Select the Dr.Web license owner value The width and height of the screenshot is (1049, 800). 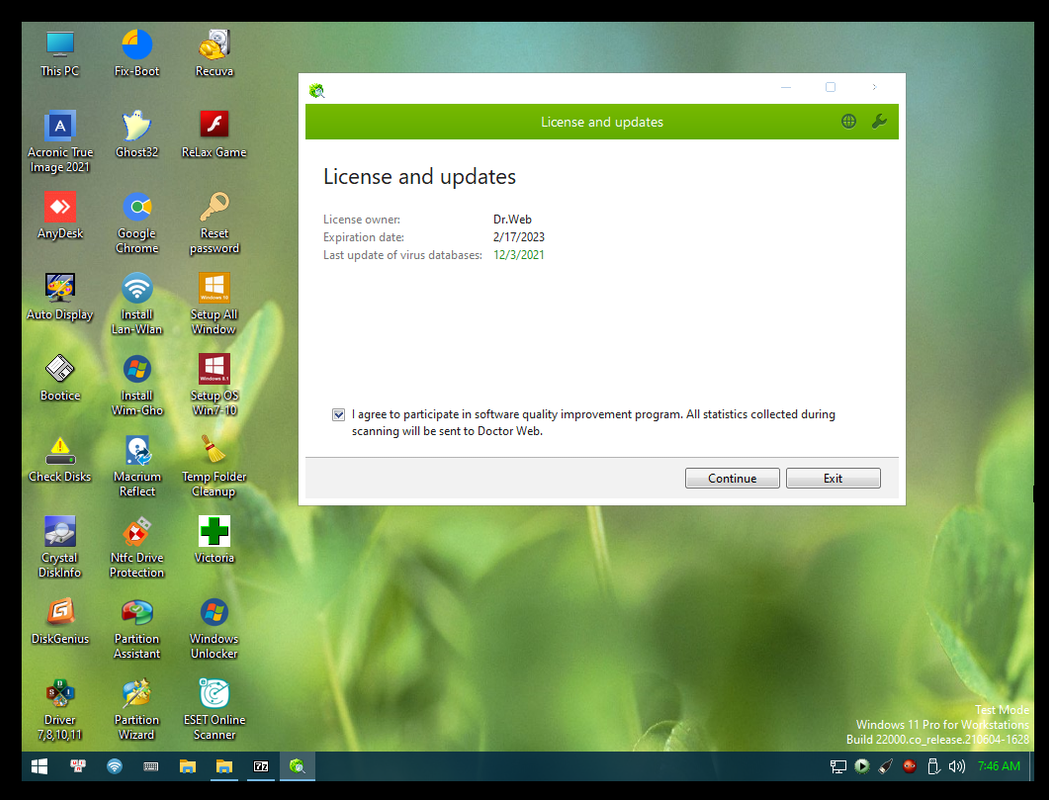point(512,219)
